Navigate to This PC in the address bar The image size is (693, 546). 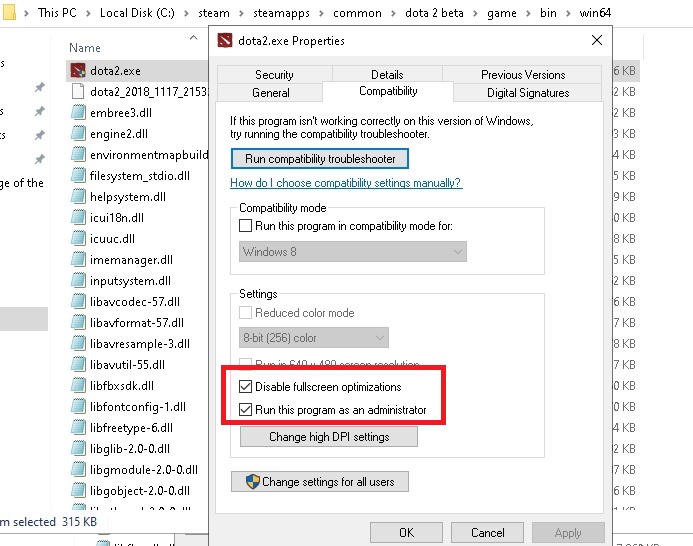pos(57,13)
